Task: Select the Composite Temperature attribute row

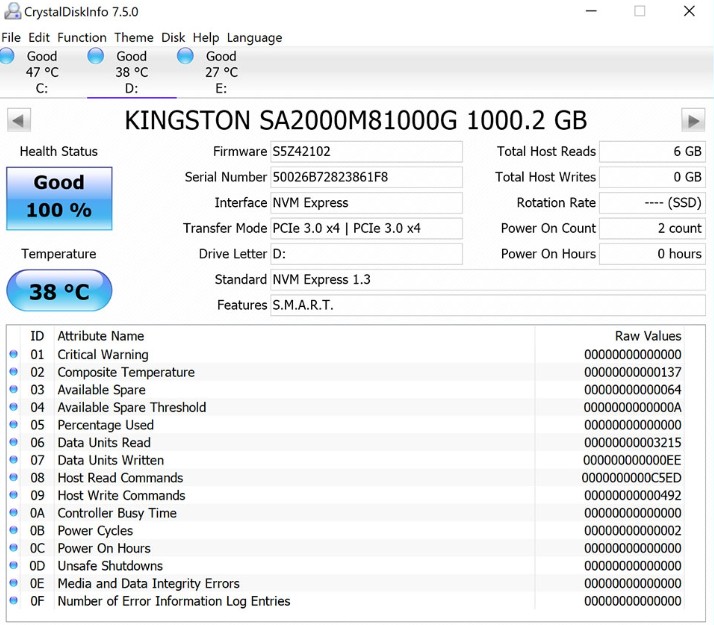Action: [126, 372]
